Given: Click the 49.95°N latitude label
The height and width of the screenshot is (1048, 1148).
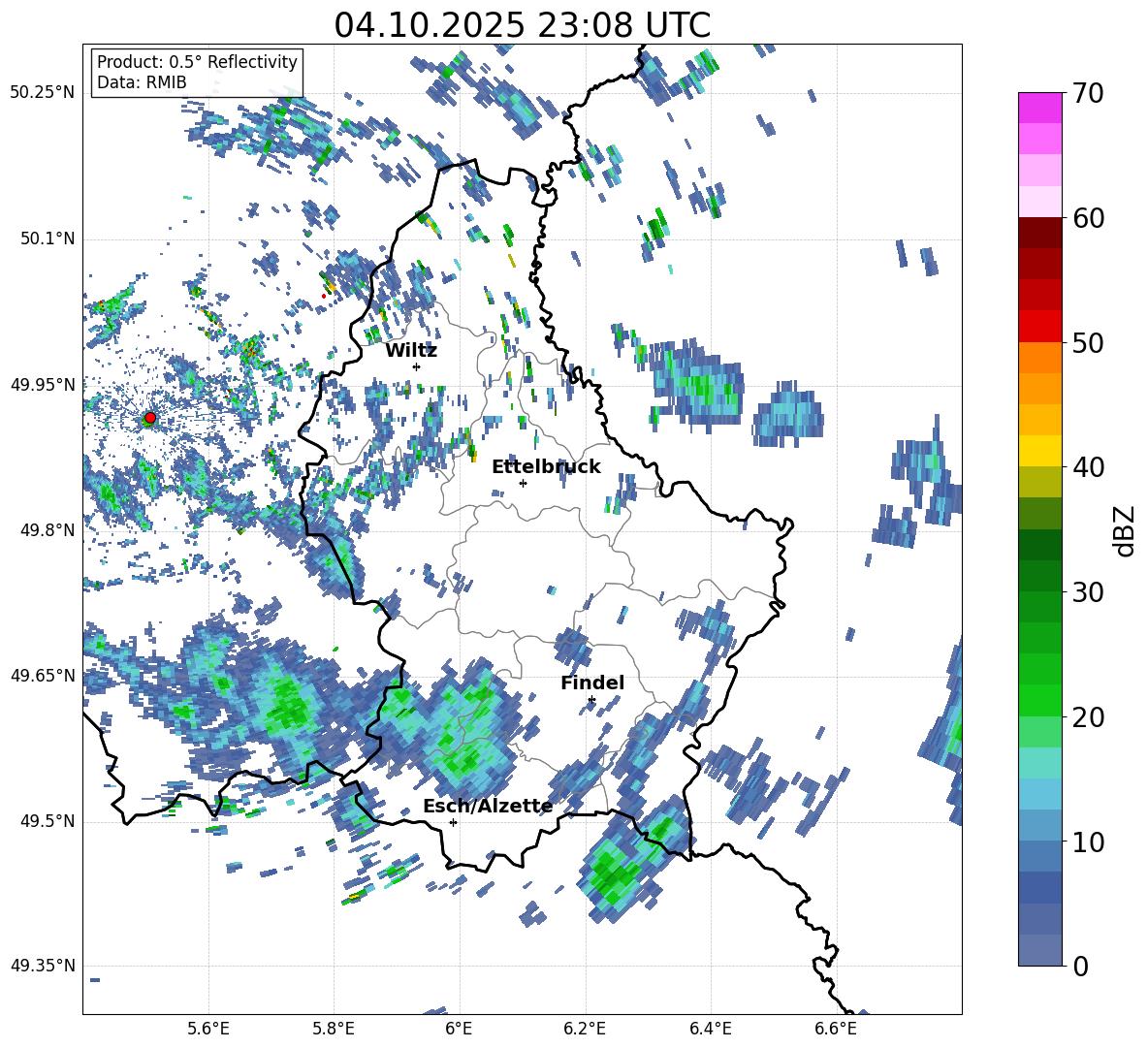Looking at the screenshot, I should pos(43,384).
